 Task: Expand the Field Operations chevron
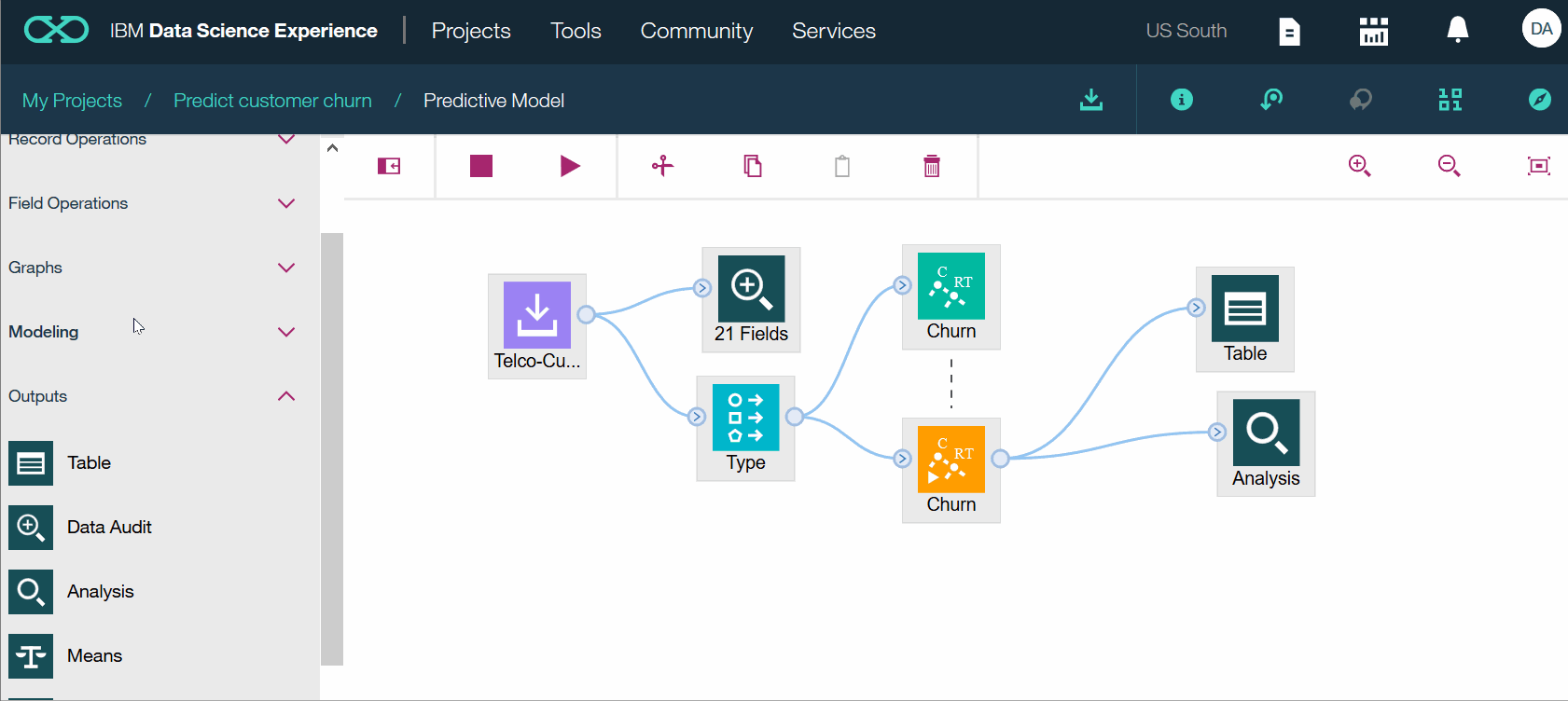[286, 203]
